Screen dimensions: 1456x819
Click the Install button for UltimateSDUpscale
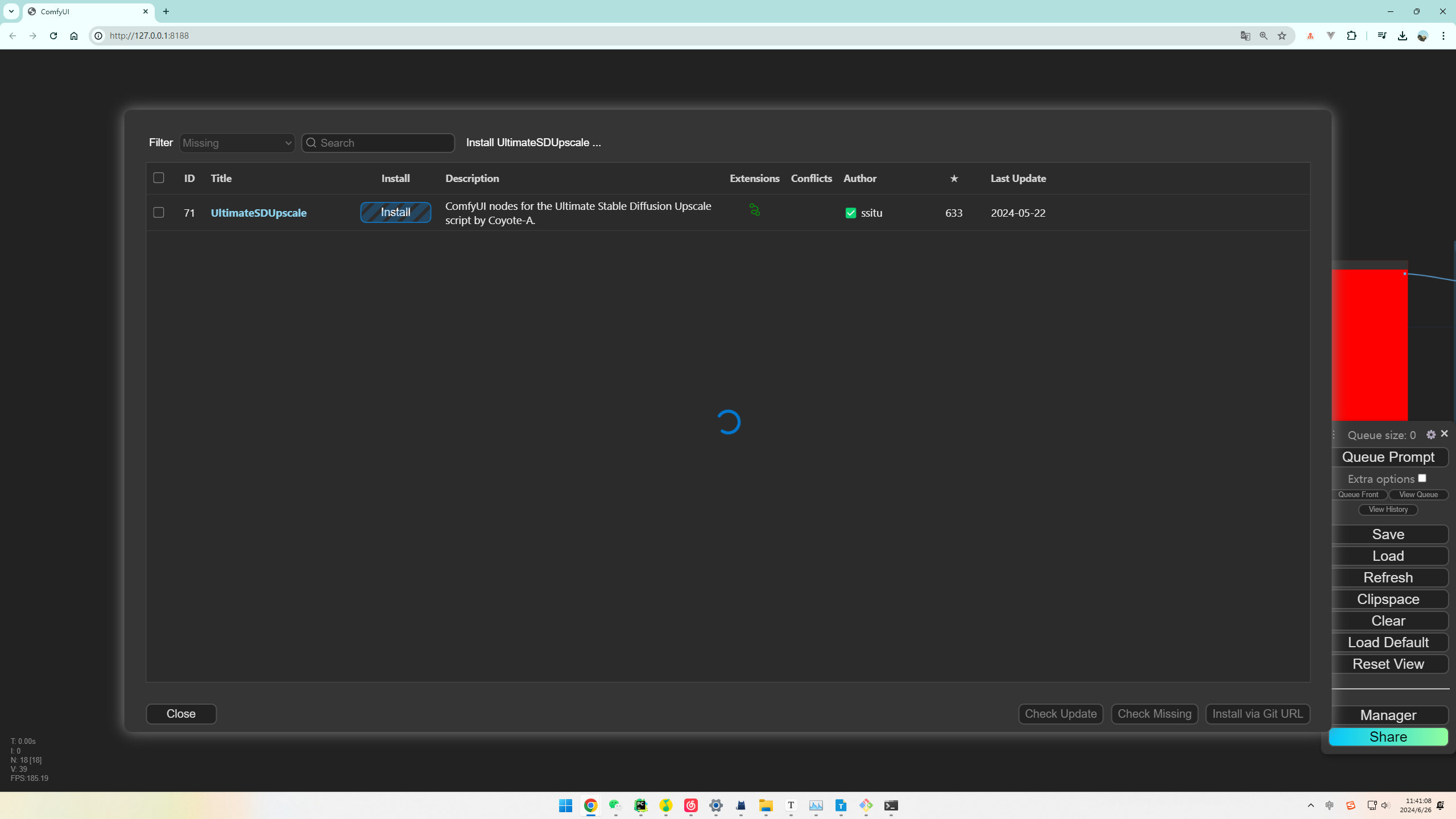tap(395, 213)
